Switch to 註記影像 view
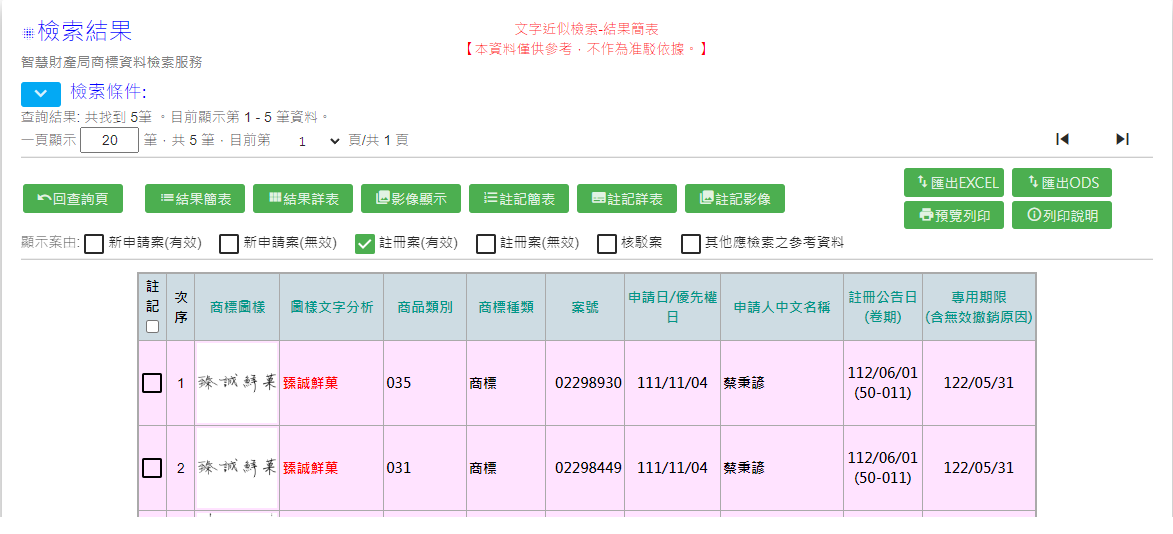The image size is (1173, 534). coord(735,199)
